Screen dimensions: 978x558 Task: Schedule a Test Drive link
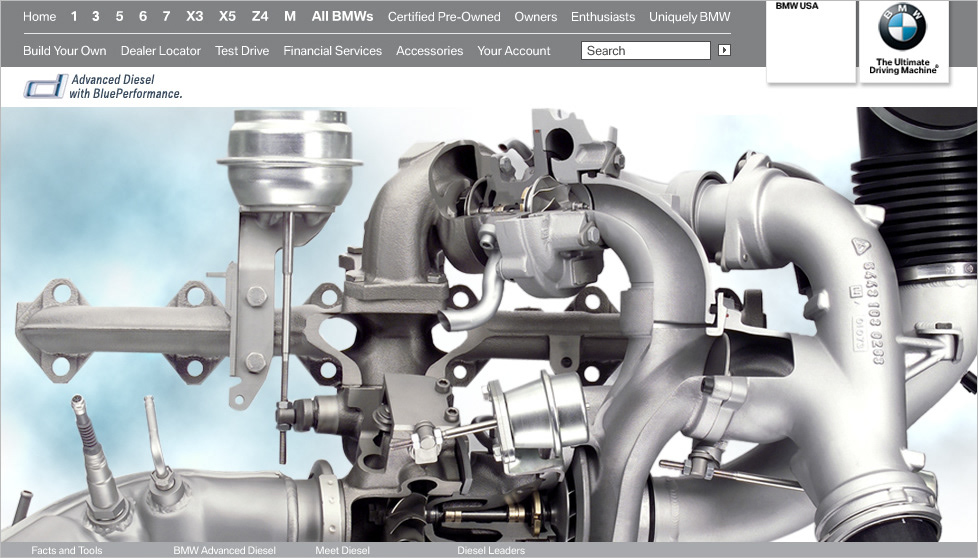[x=242, y=51]
